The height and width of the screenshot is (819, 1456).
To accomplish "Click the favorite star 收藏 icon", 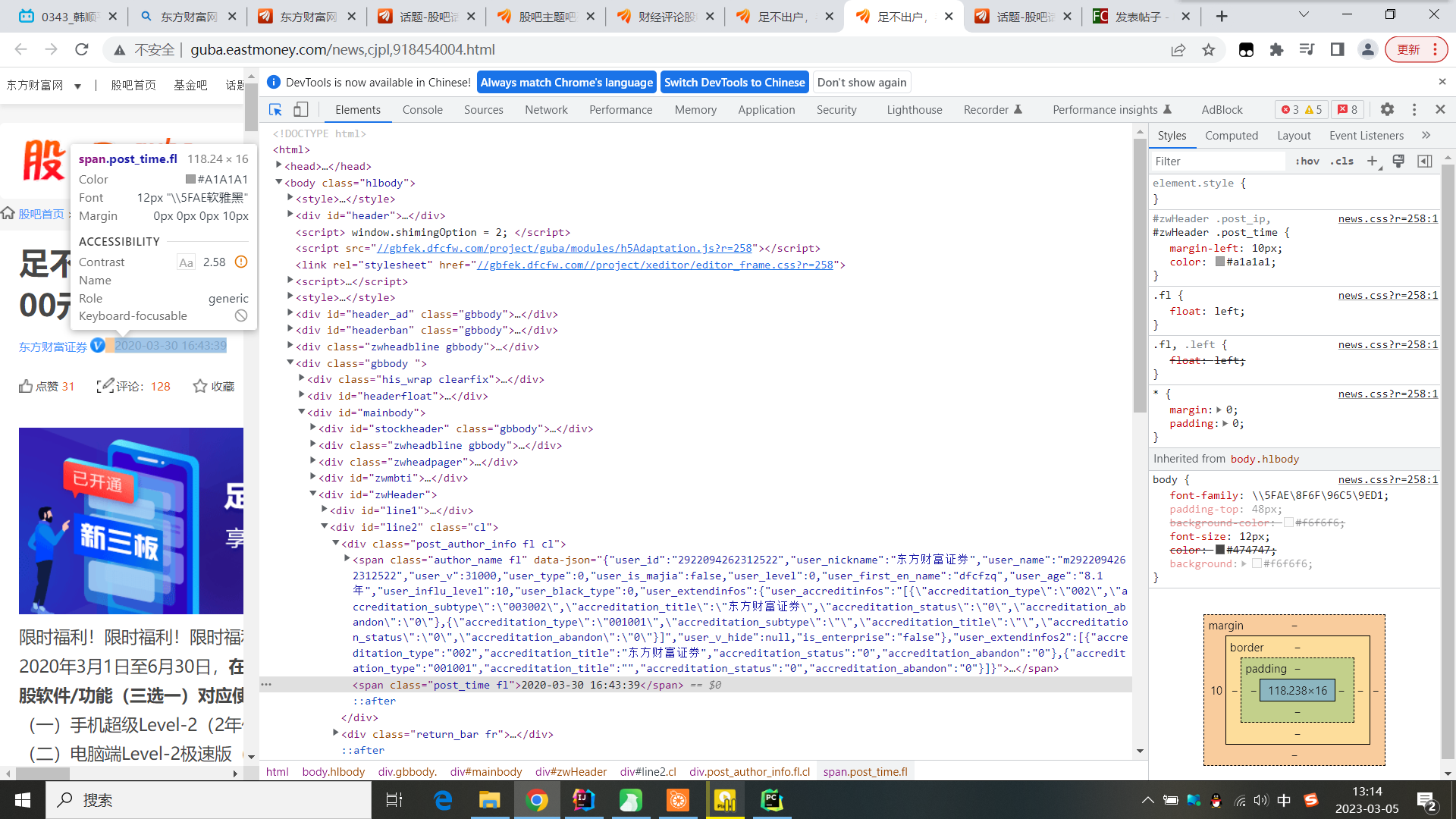I will tap(200, 386).
